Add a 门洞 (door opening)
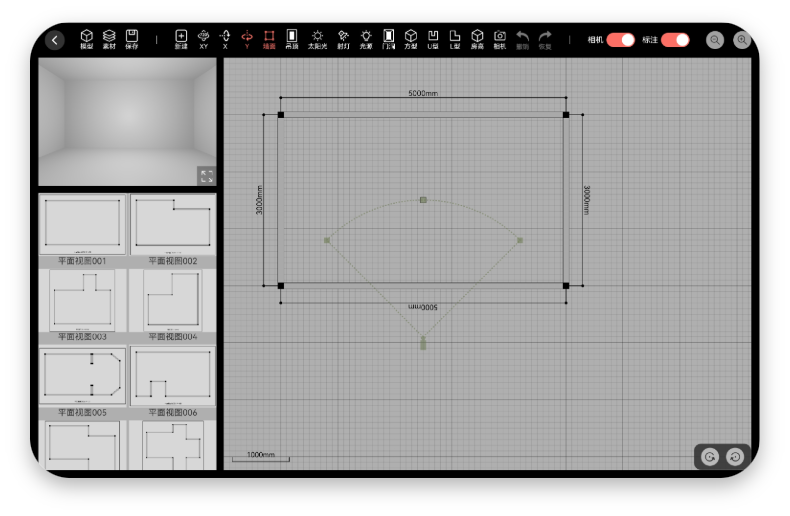 click(388, 39)
